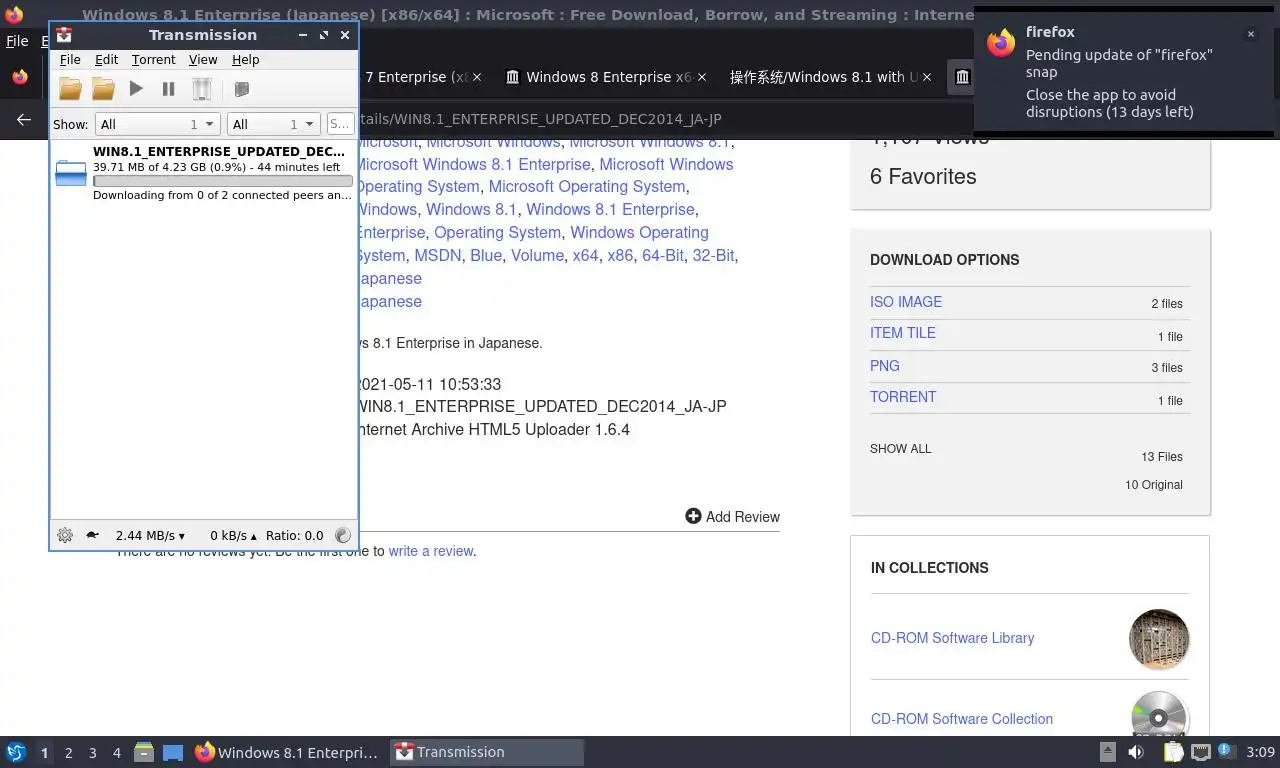Open the View menu in Transmission
The width and height of the screenshot is (1280, 768).
coord(203,60)
